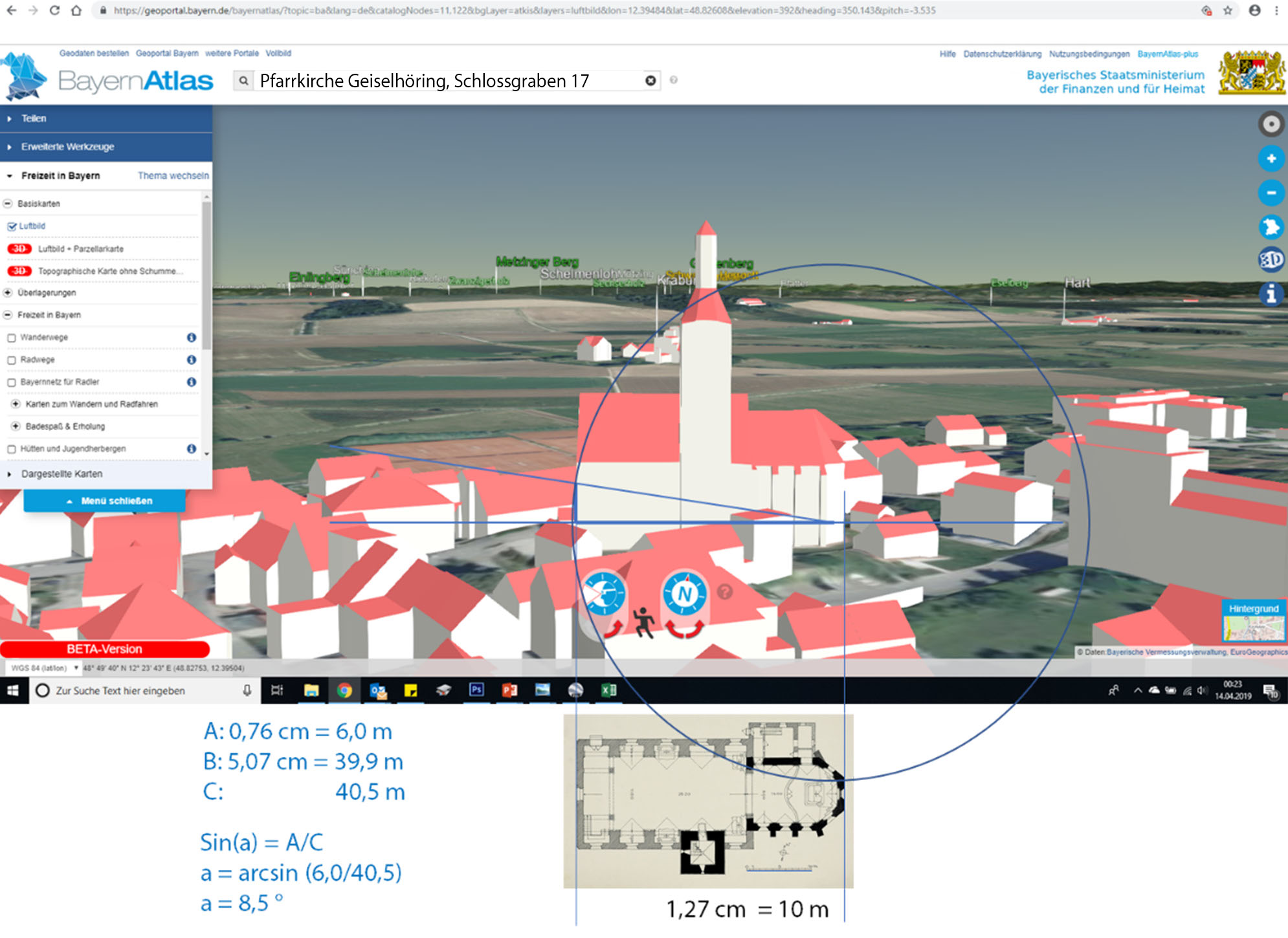
Task: Uncheck the Luftbild base map
Action: pos(12,226)
